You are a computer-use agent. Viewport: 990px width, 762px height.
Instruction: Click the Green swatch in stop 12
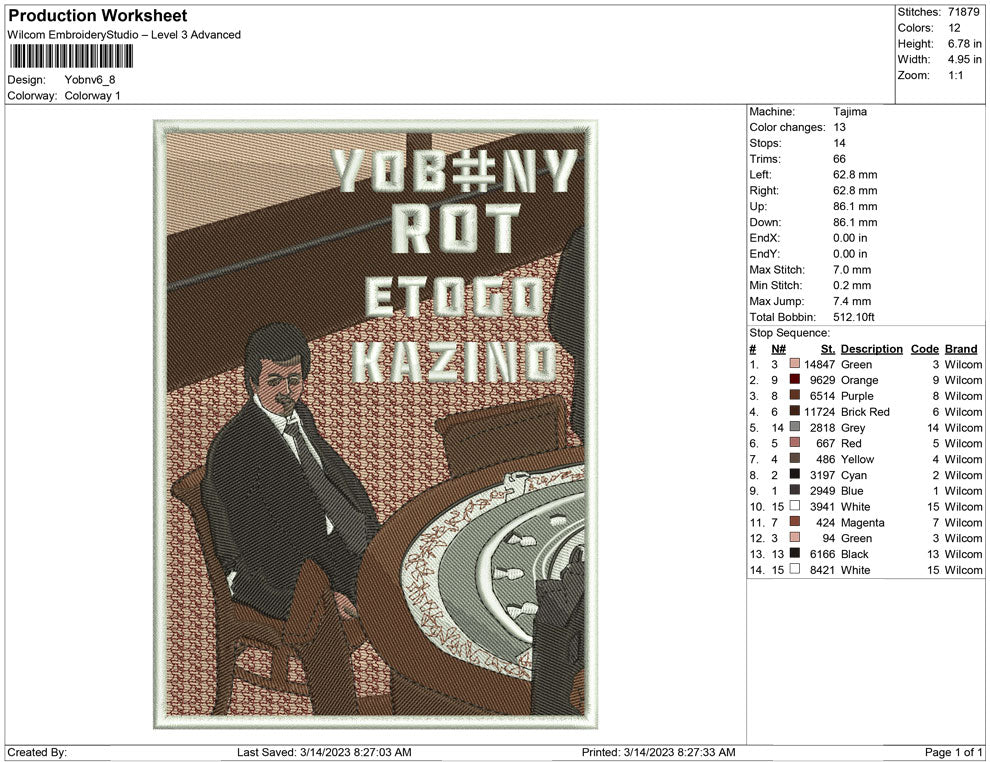tap(795, 537)
